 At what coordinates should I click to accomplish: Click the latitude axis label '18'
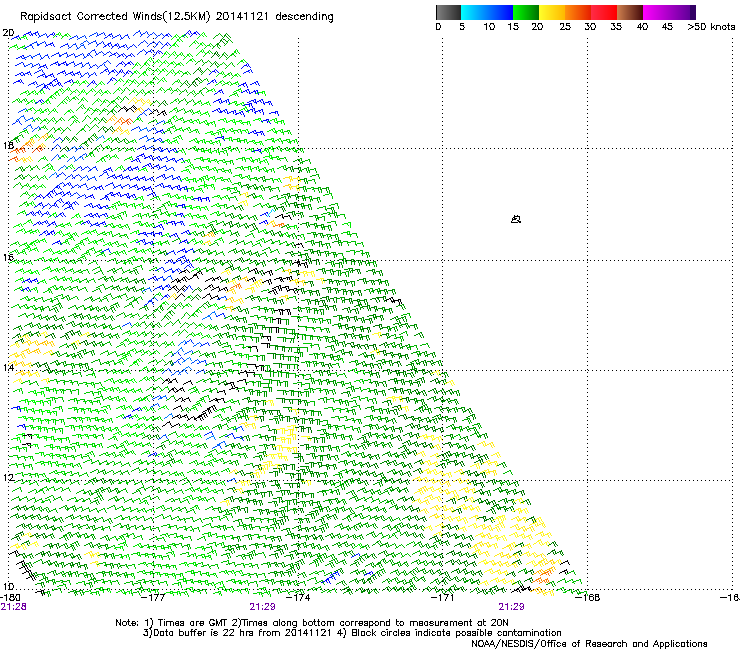tap(8, 145)
